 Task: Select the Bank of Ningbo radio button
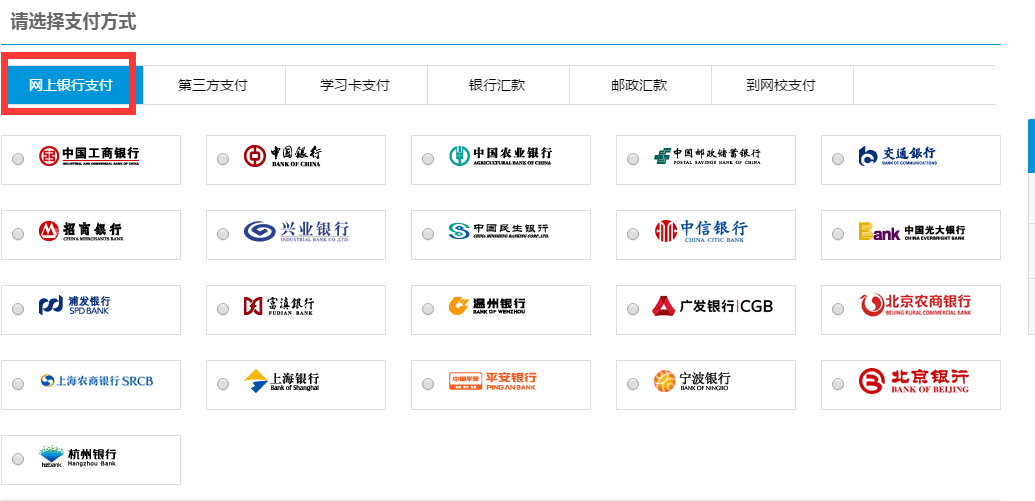(633, 384)
